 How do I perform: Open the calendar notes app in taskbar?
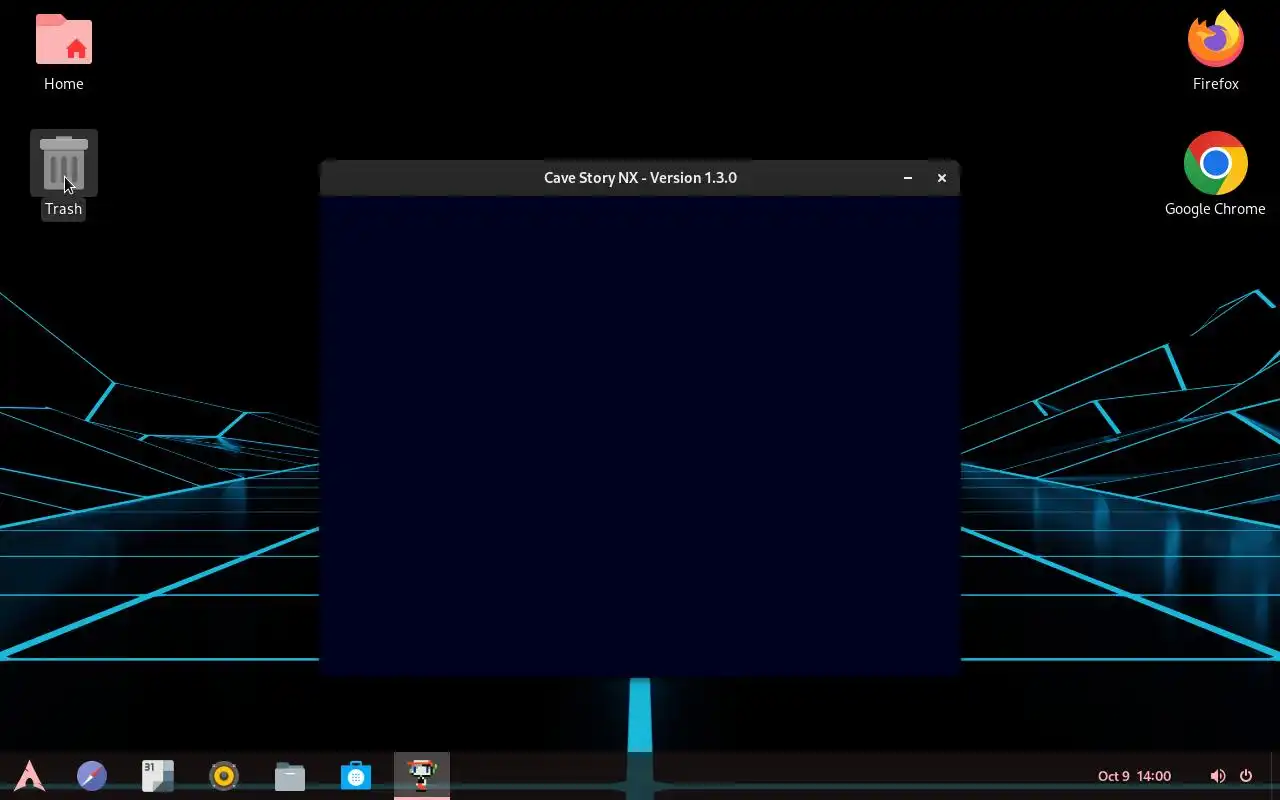(x=157, y=775)
